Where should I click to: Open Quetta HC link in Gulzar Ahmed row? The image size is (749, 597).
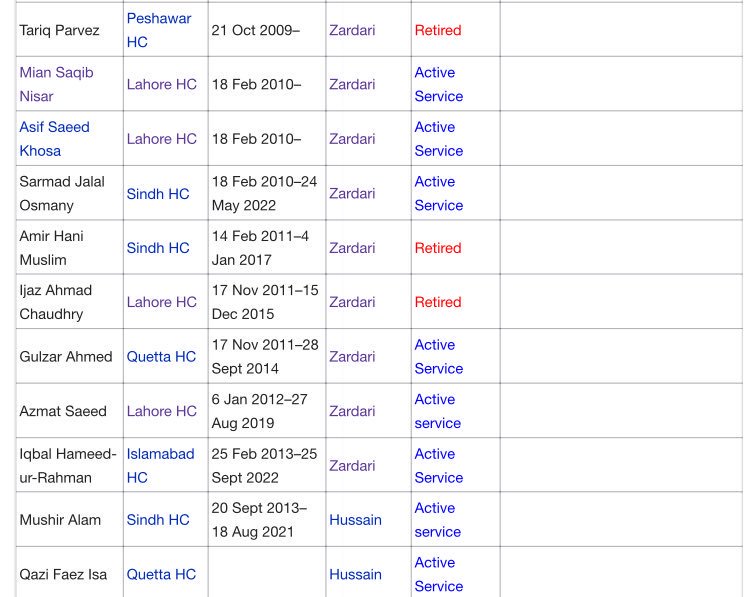click(x=161, y=356)
